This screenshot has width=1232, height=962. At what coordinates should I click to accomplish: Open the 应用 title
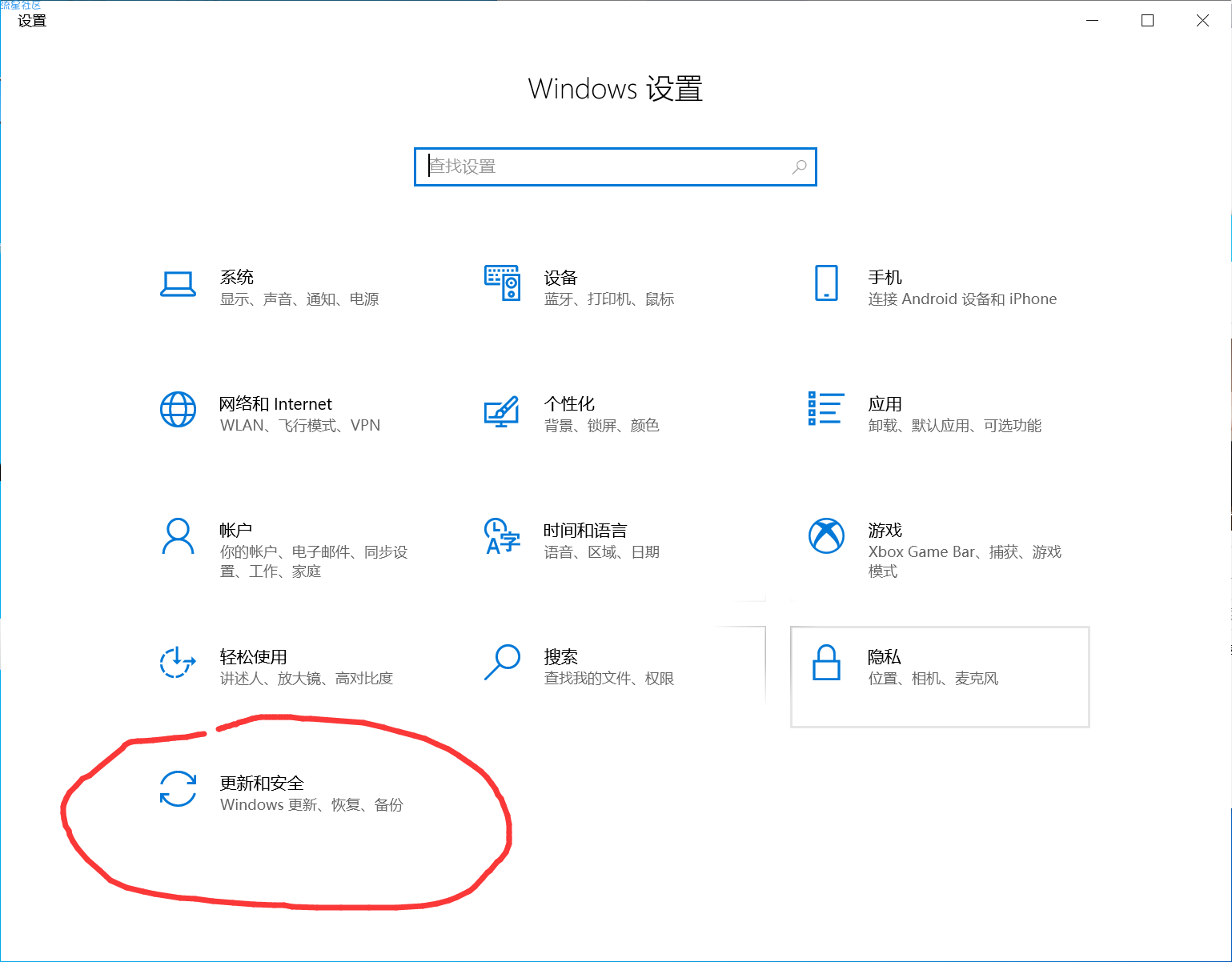point(885,403)
